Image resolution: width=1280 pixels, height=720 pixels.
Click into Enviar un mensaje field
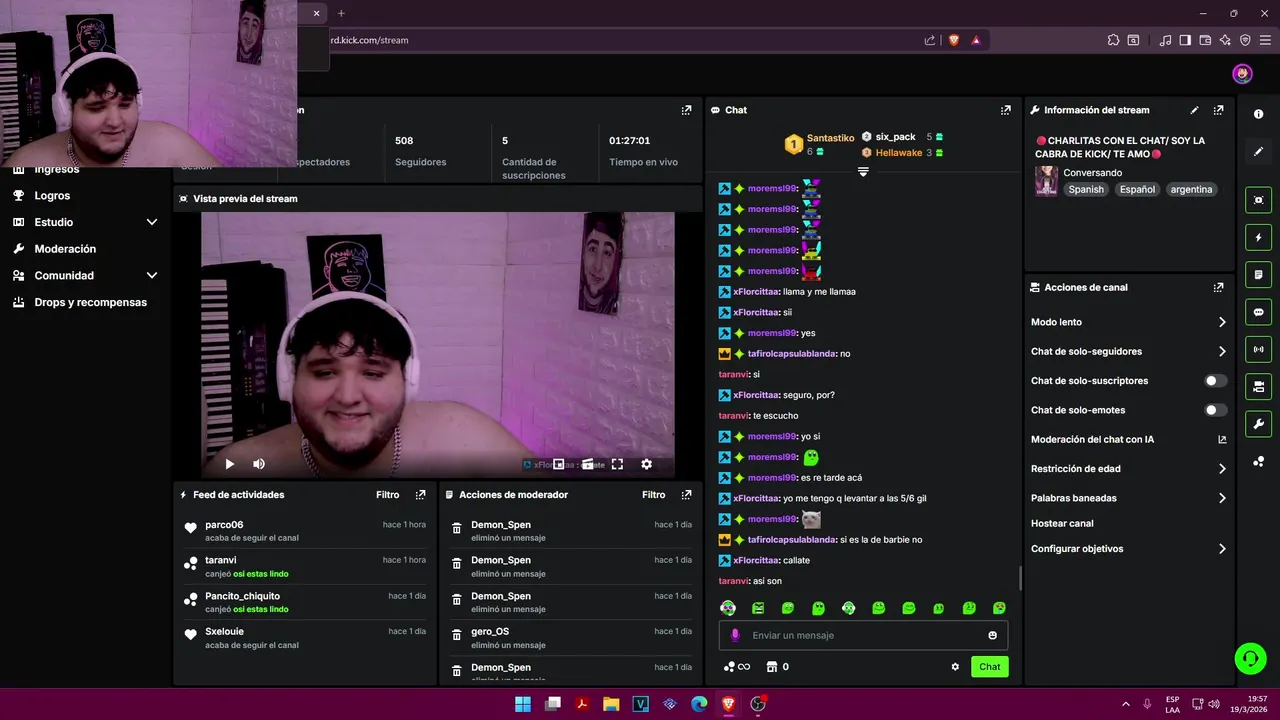863,635
